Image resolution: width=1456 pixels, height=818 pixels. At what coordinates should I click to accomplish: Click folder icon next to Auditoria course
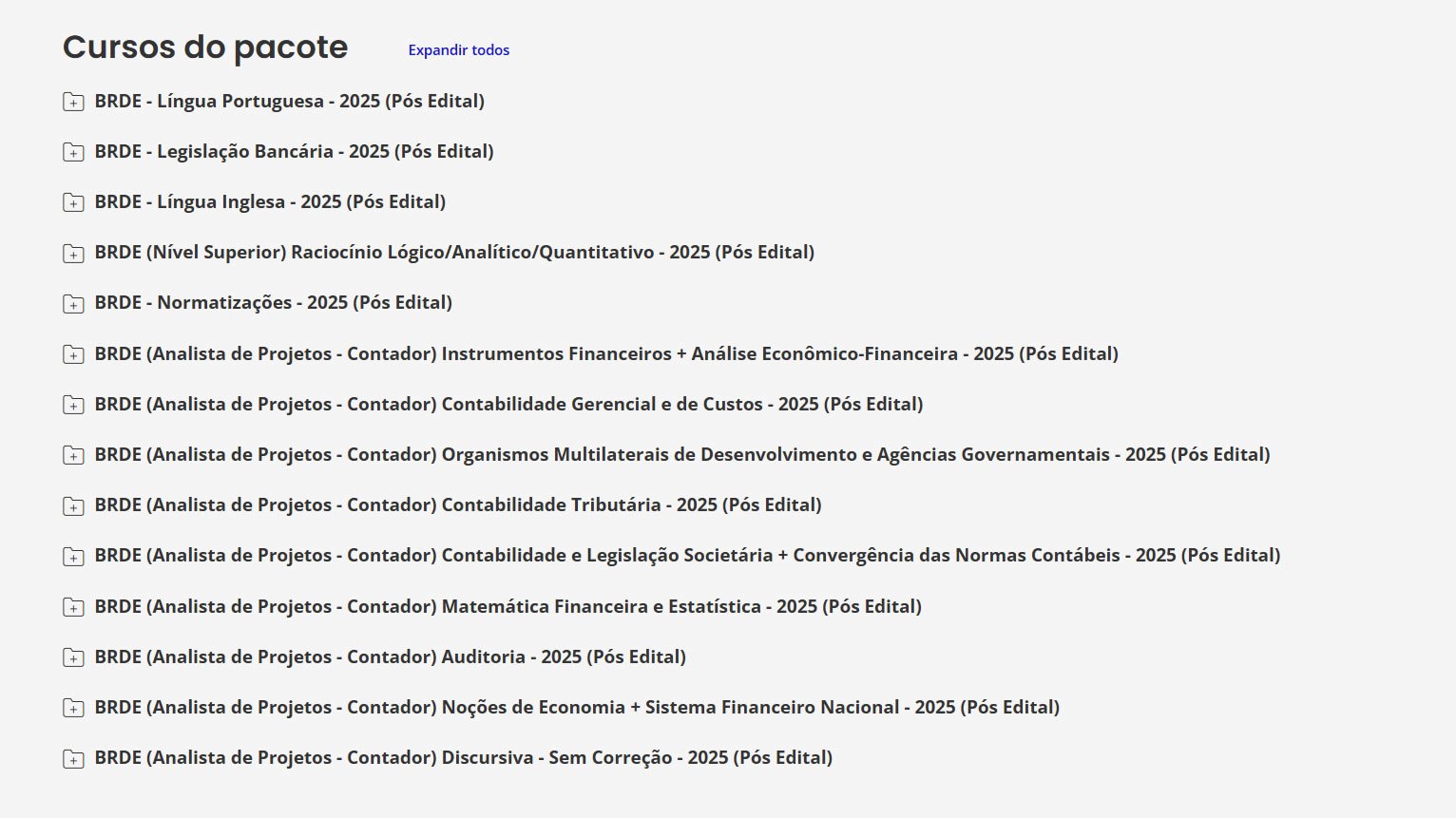click(73, 657)
